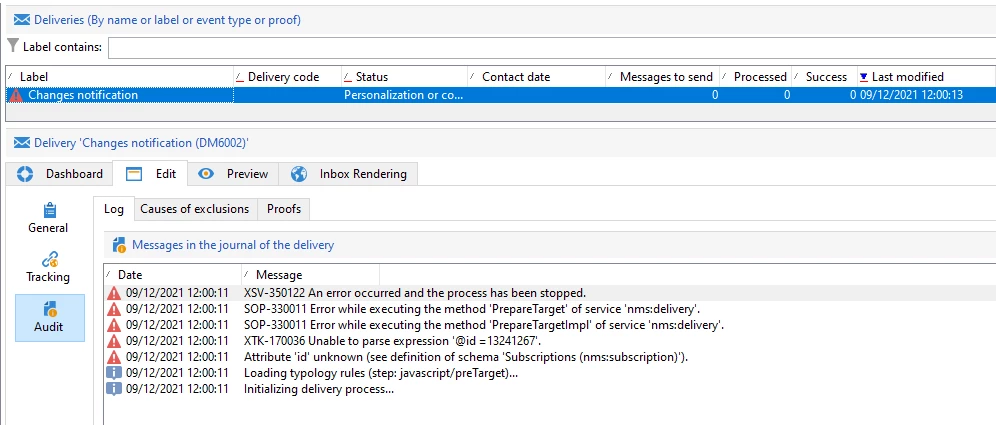This screenshot has width=996, height=425.
Task: Open the Preview tab
Action: (x=234, y=174)
